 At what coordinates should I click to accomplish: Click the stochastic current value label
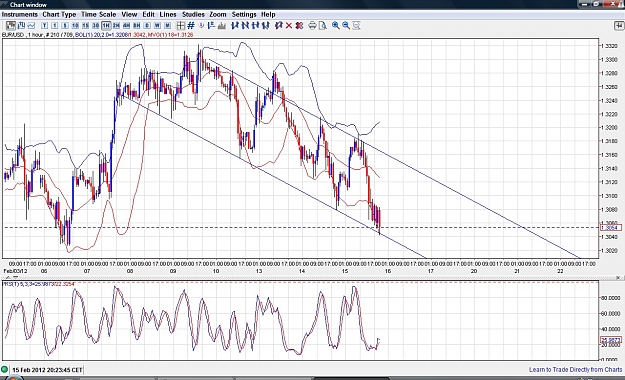tap(611, 340)
